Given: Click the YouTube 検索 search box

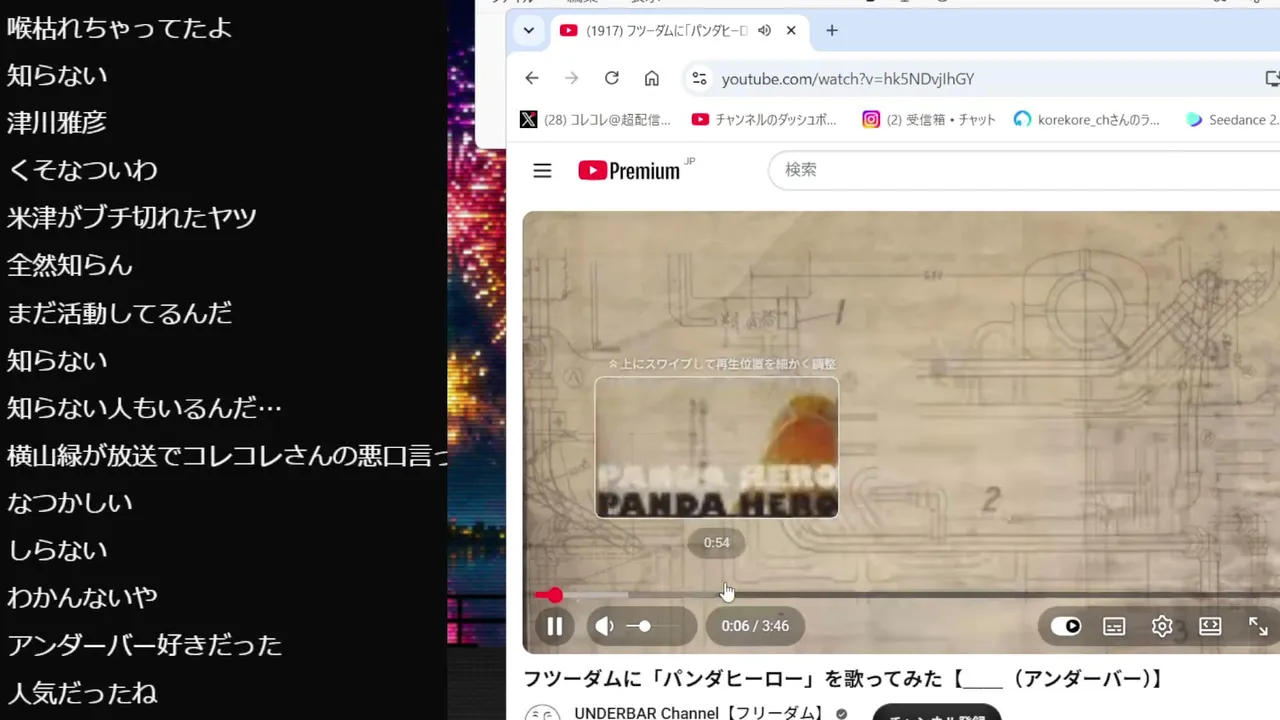Looking at the screenshot, I should tap(1024, 171).
